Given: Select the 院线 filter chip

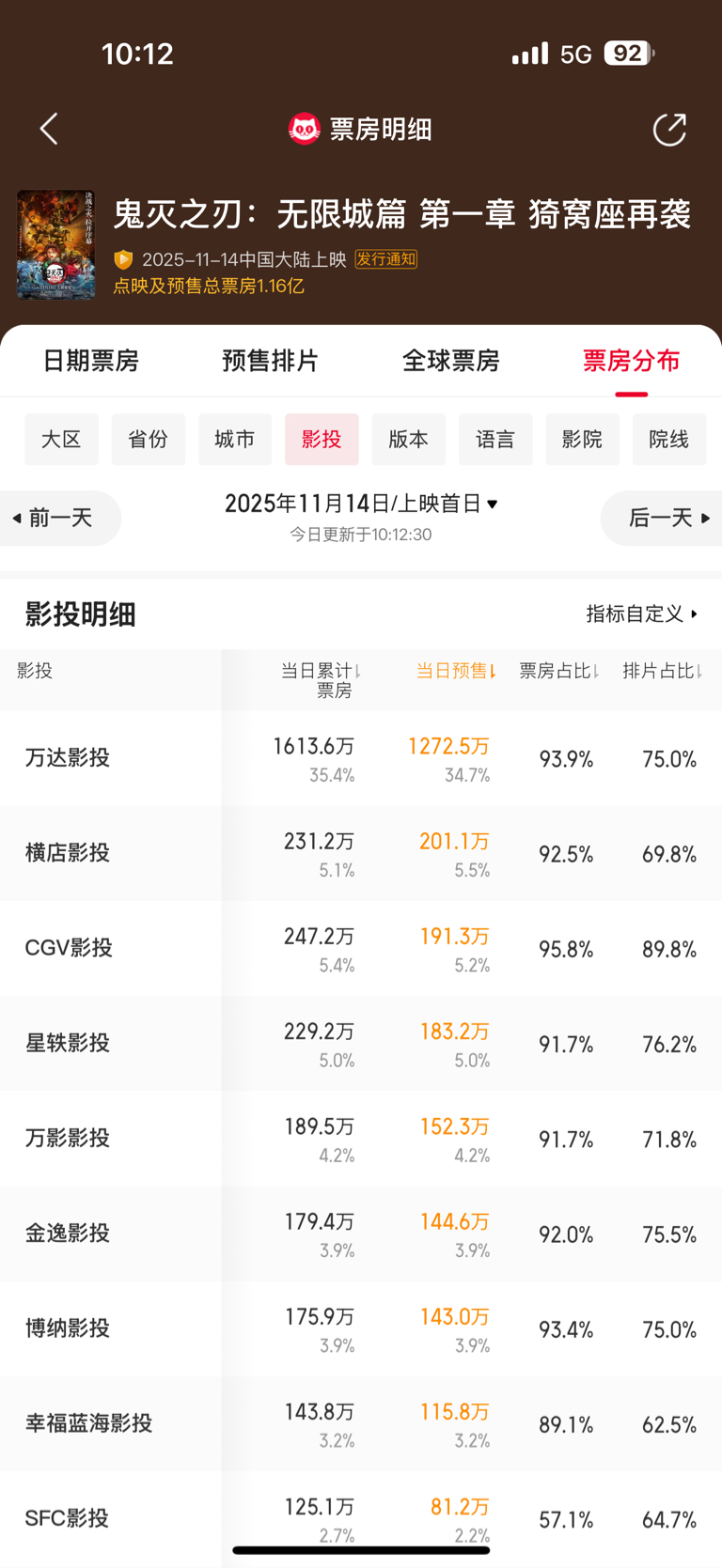Looking at the screenshot, I should [668, 439].
